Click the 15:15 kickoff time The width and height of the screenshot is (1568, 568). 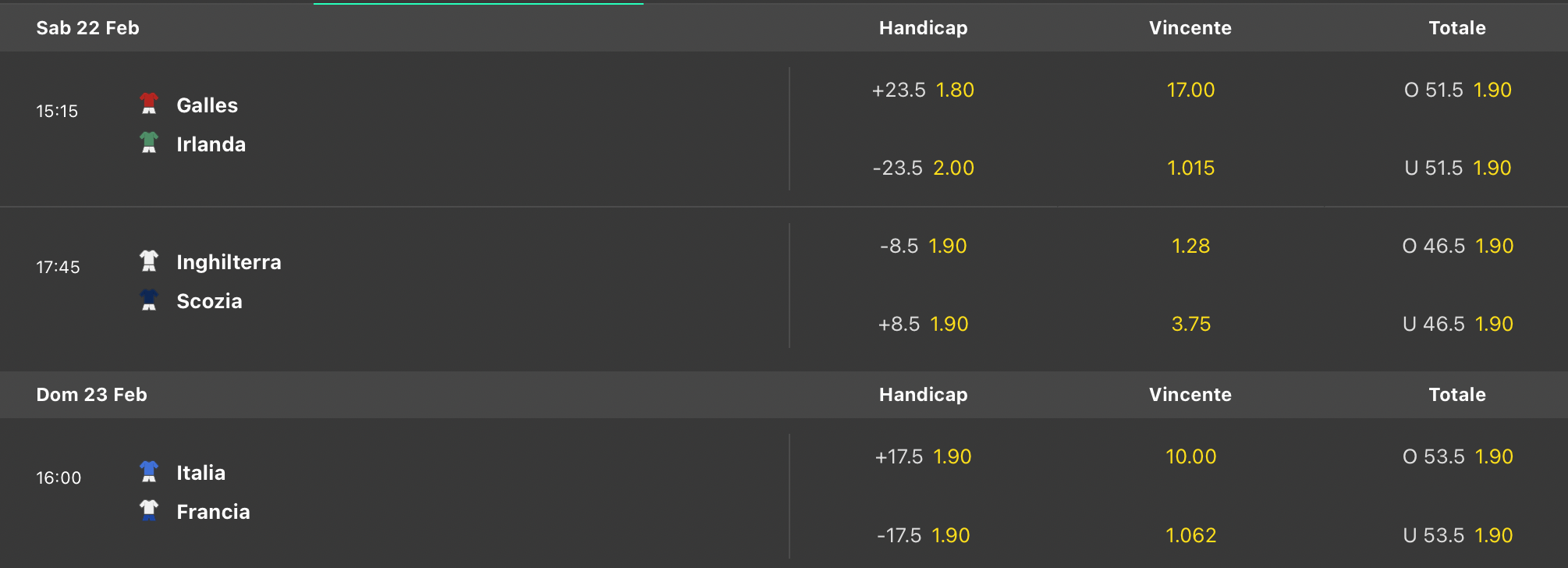(x=57, y=112)
